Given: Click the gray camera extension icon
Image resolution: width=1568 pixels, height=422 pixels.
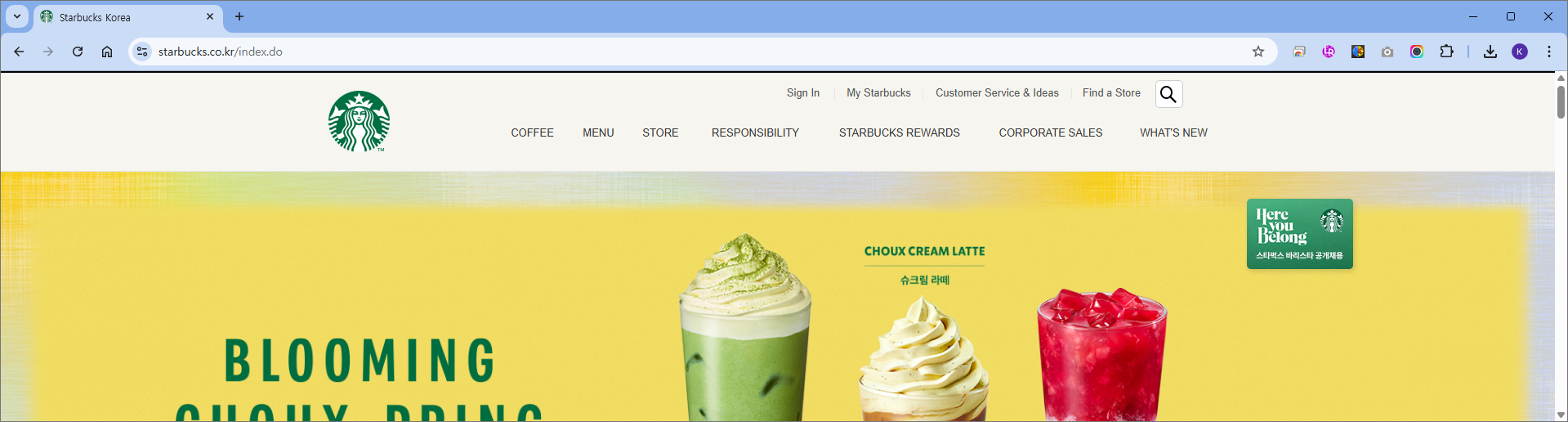Looking at the screenshot, I should click(x=1387, y=52).
